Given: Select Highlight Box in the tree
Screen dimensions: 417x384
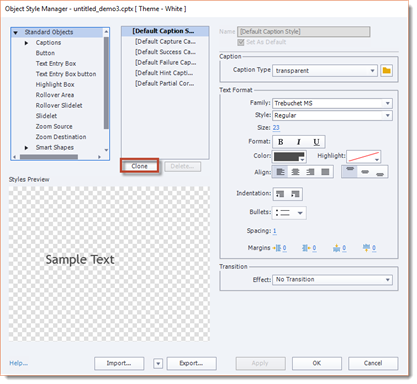Looking at the screenshot, I should tap(55, 85).
